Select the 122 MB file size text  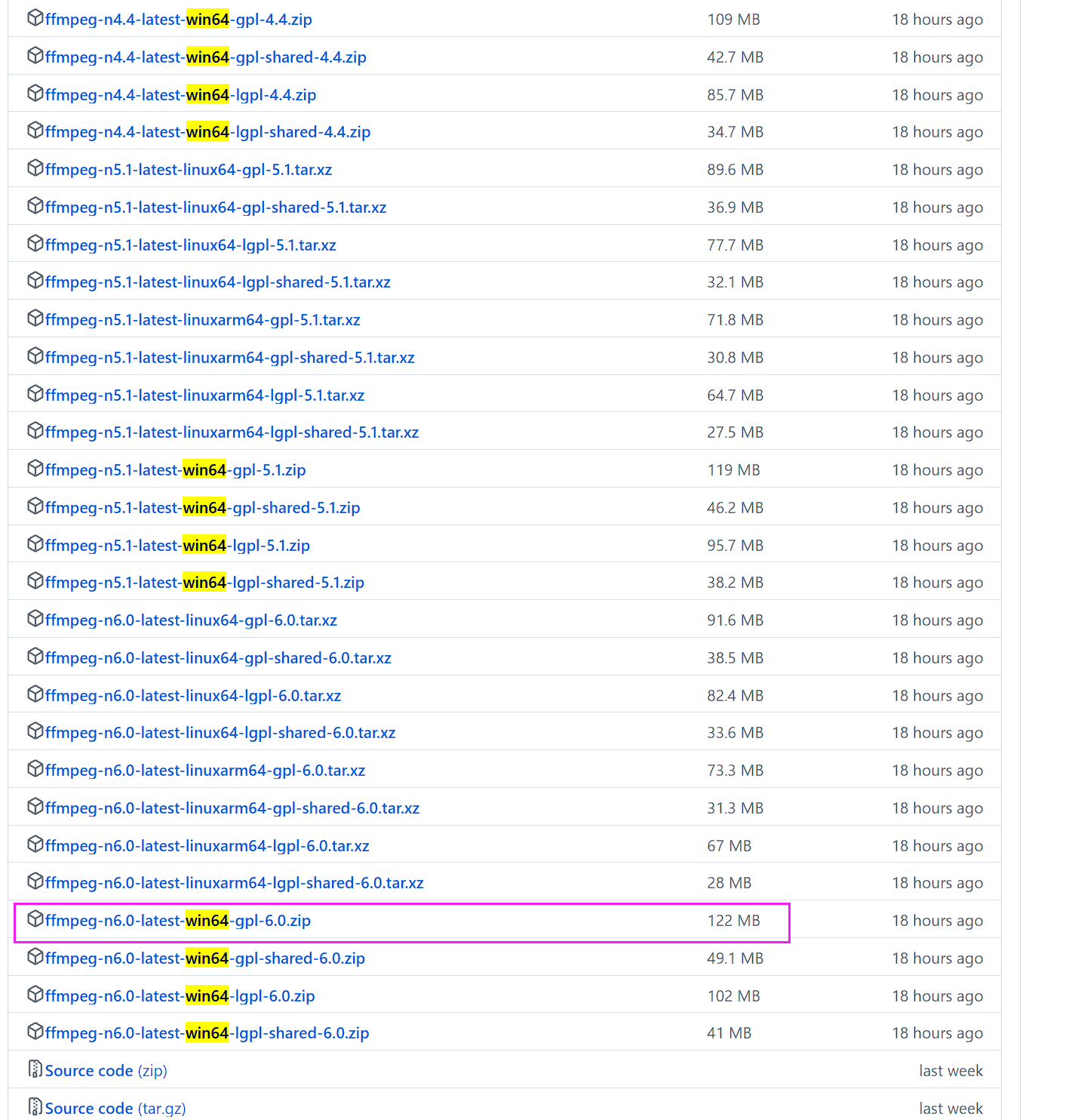pyautogui.click(x=734, y=921)
